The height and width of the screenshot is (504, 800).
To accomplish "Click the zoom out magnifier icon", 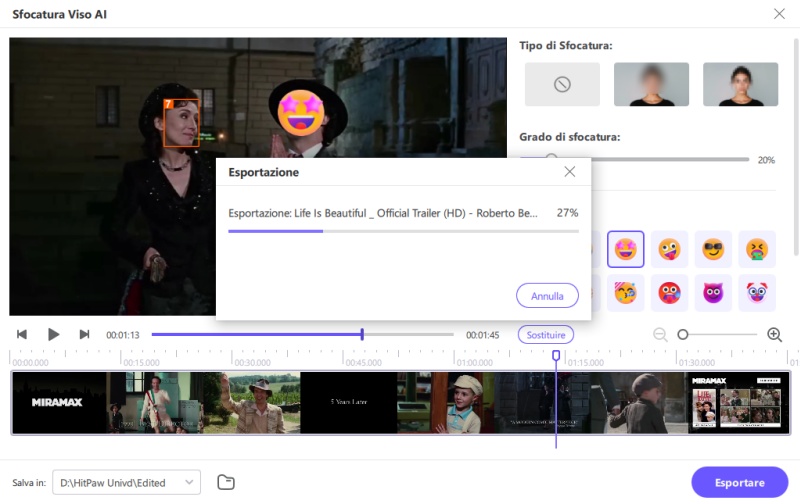I will [660, 335].
